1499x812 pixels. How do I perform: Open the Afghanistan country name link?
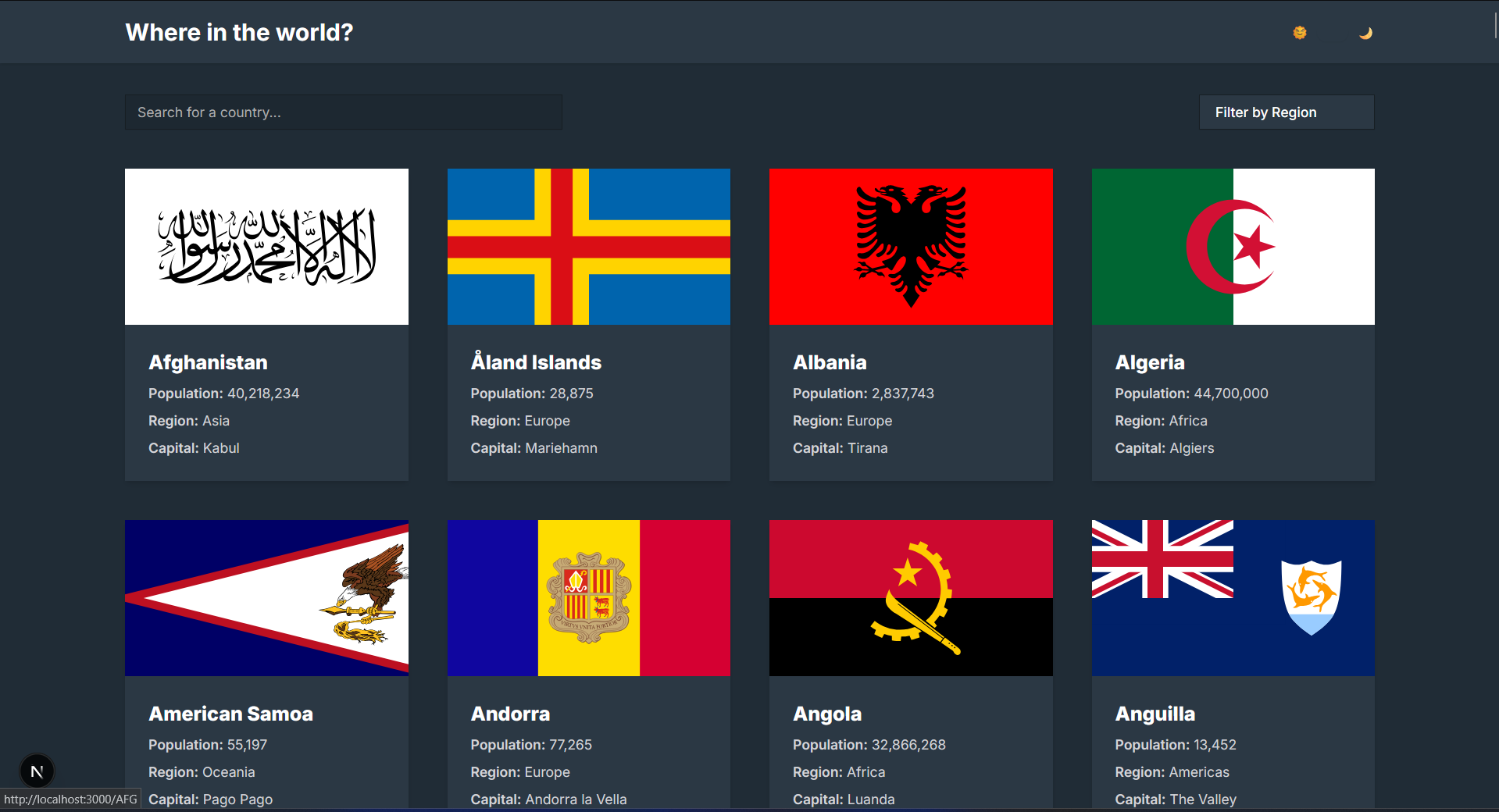(x=208, y=362)
